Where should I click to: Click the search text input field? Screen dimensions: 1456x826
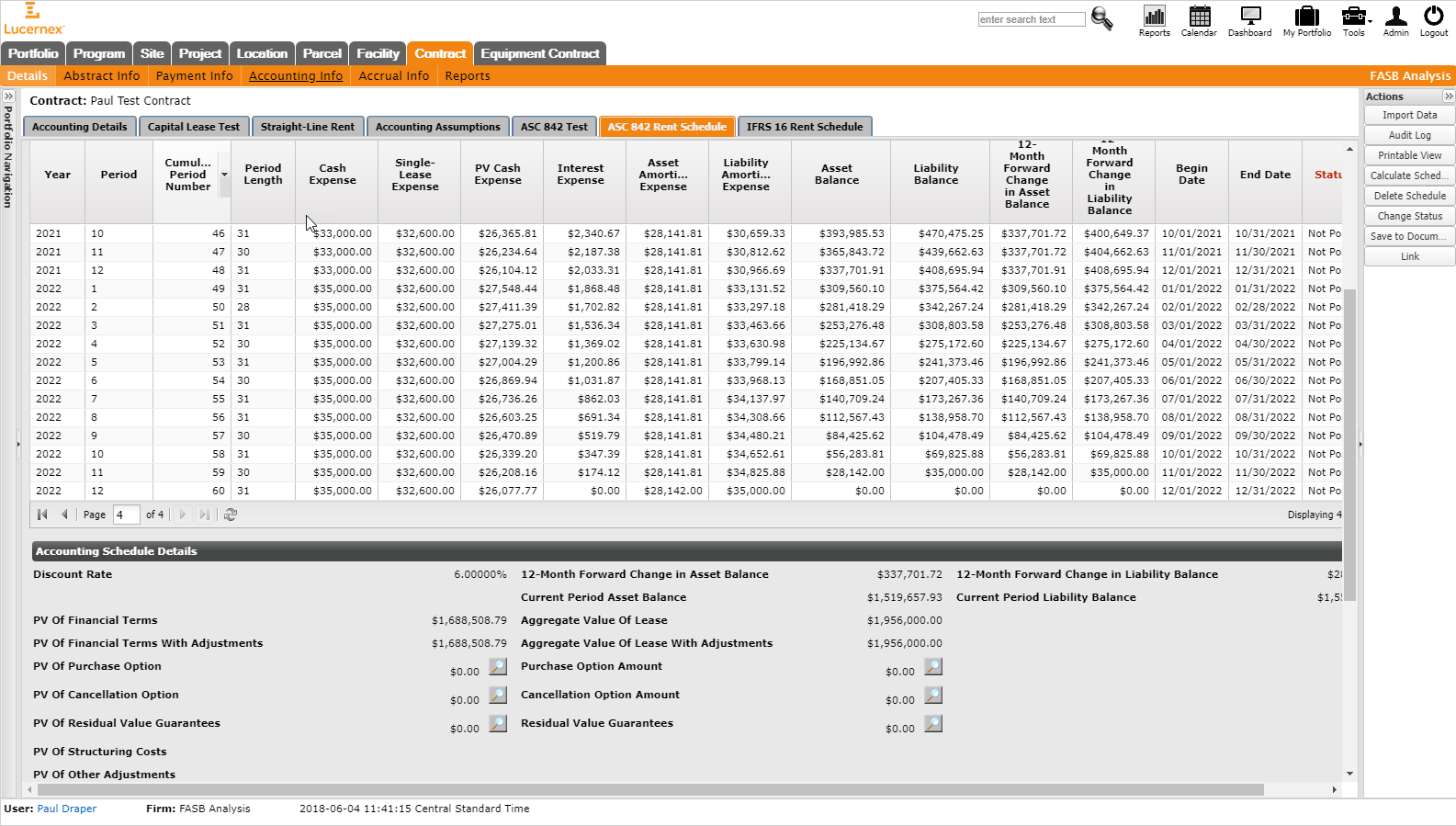click(x=1032, y=19)
